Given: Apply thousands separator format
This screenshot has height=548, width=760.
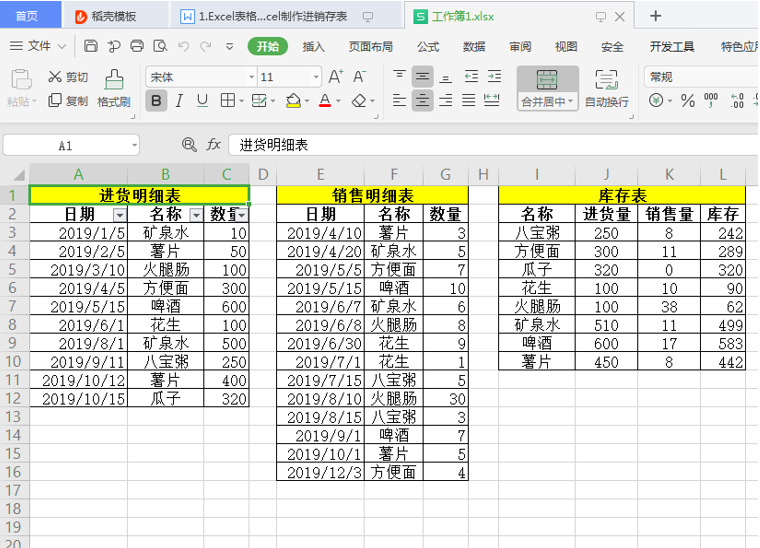Looking at the screenshot, I should coord(711,101).
